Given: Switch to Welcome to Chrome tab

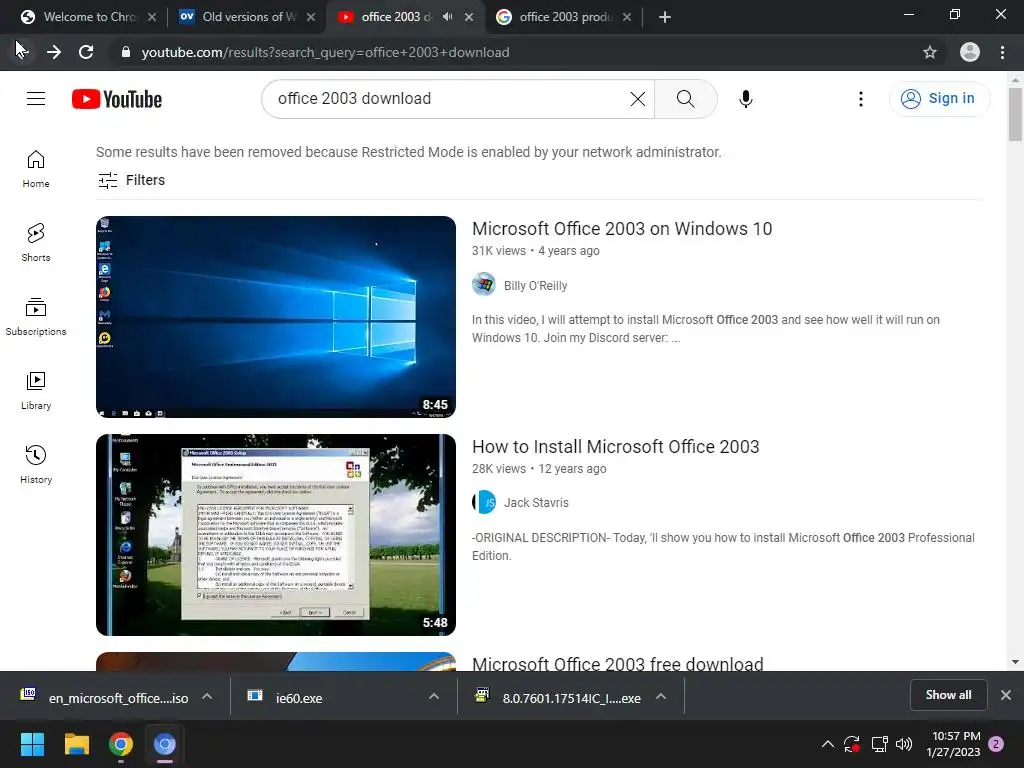Looking at the screenshot, I should [x=88, y=17].
